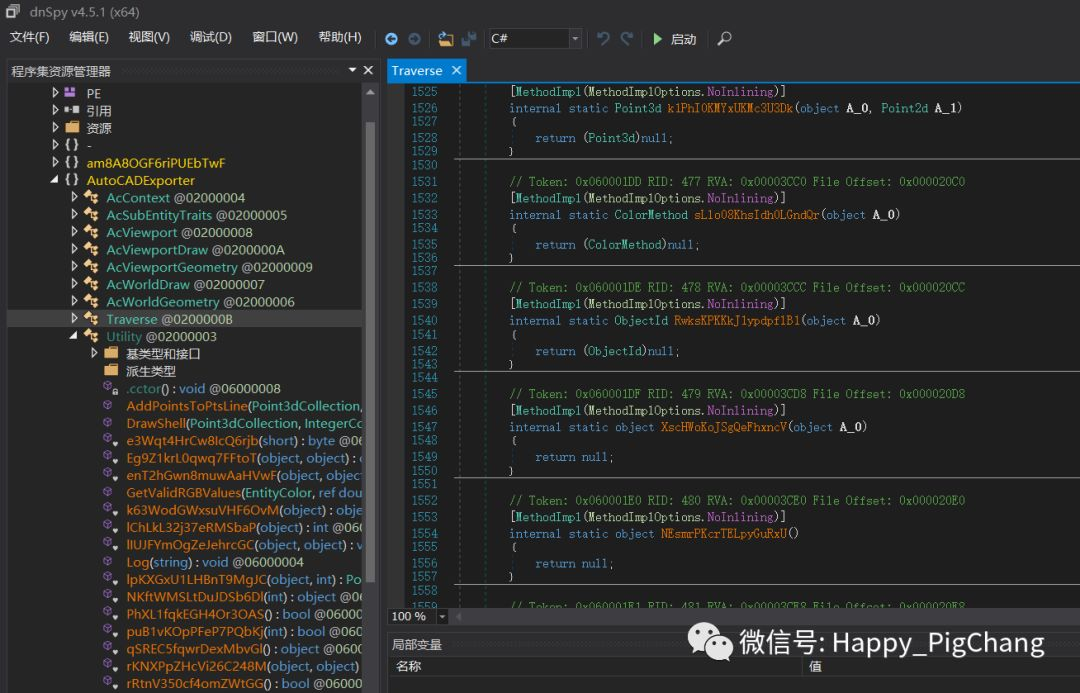Open search with the magnifier icon

tap(725, 39)
